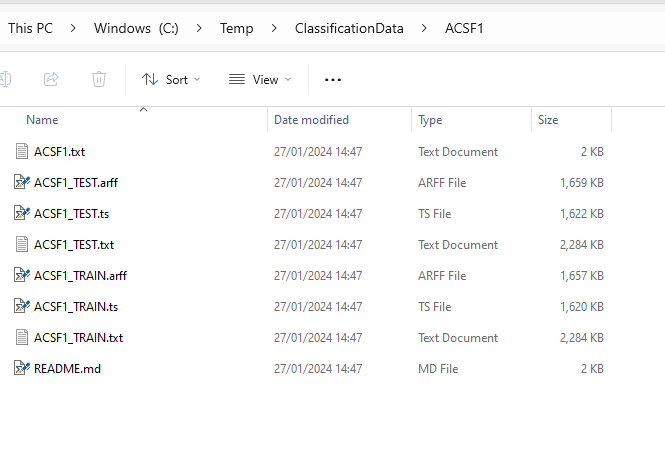Open the See more ellipsis menu

coord(333,79)
